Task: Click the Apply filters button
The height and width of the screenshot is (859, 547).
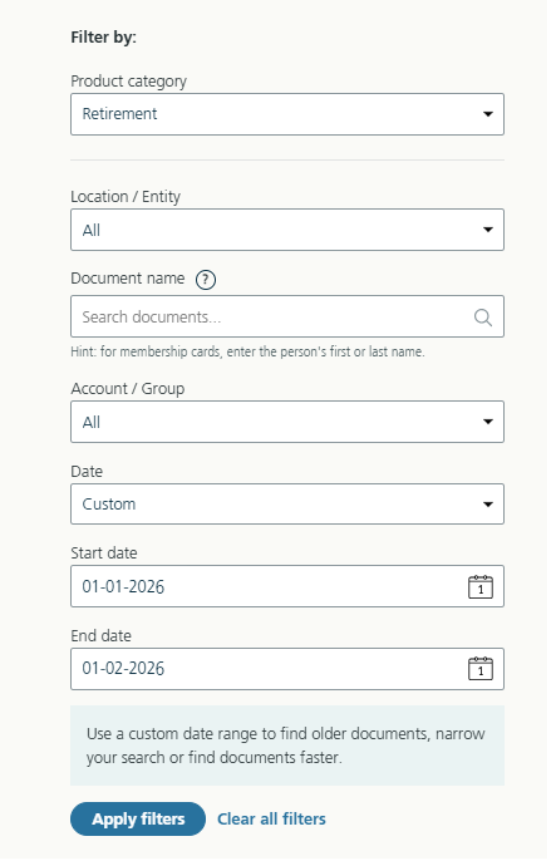Action: [x=138, y=819]
